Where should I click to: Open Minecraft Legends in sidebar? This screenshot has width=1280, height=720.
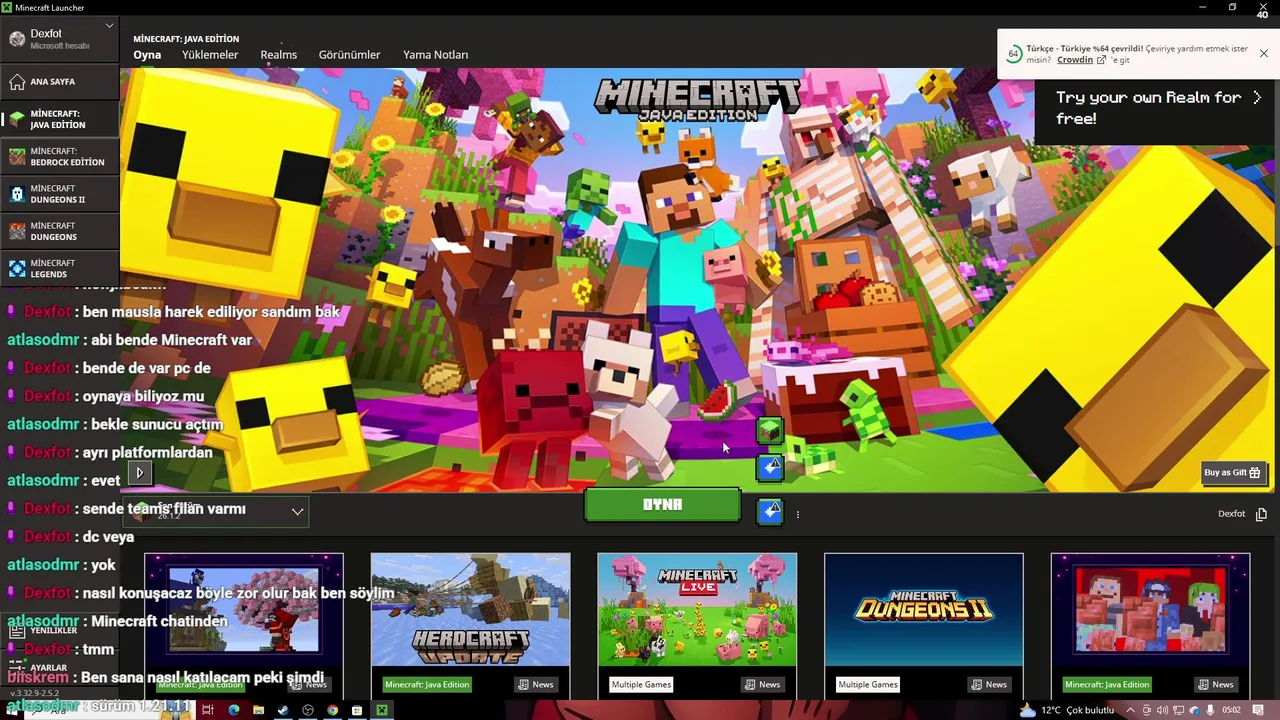[x=60, y=269]
